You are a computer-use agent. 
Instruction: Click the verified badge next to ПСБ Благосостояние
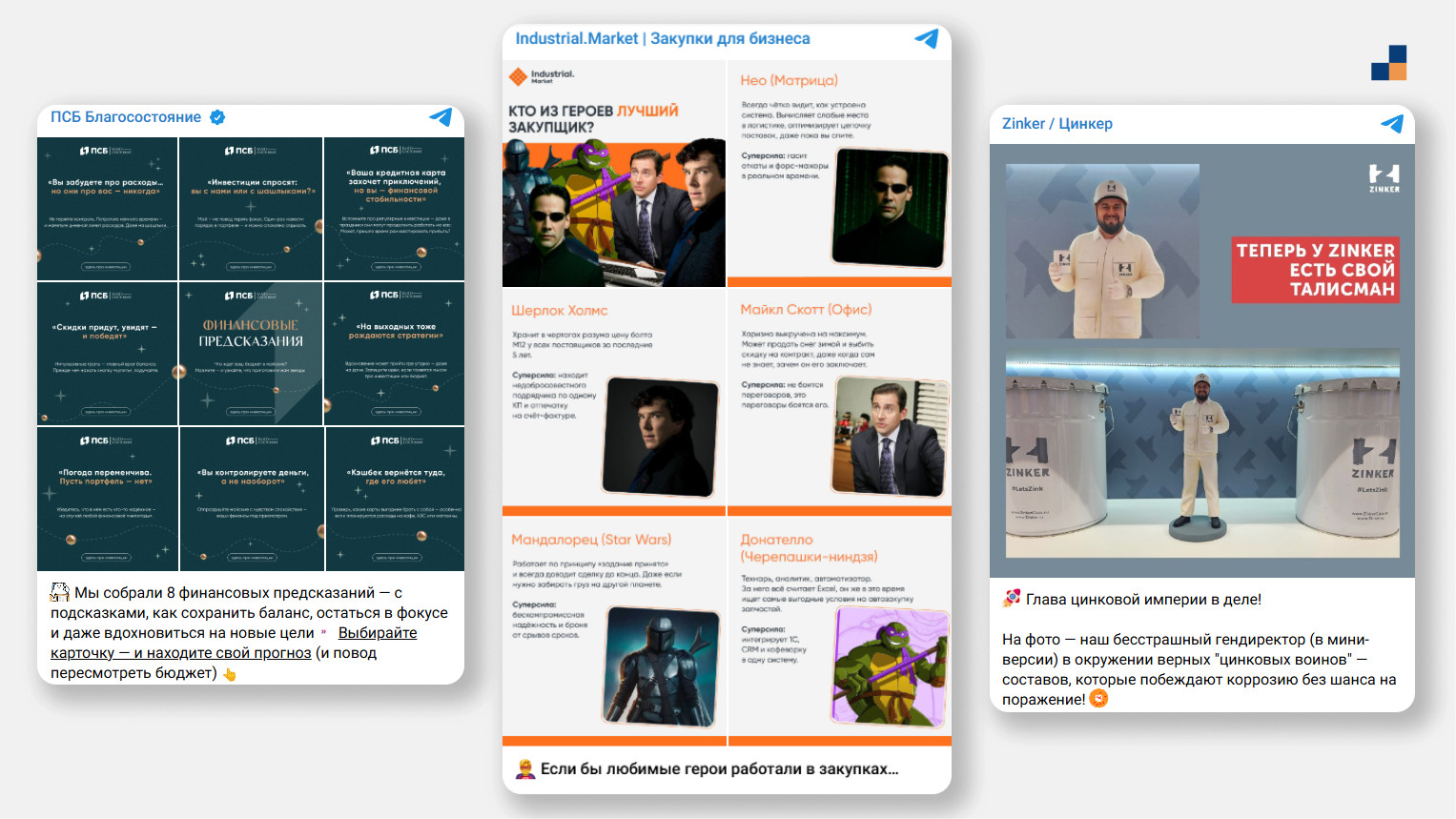point(217,117)
